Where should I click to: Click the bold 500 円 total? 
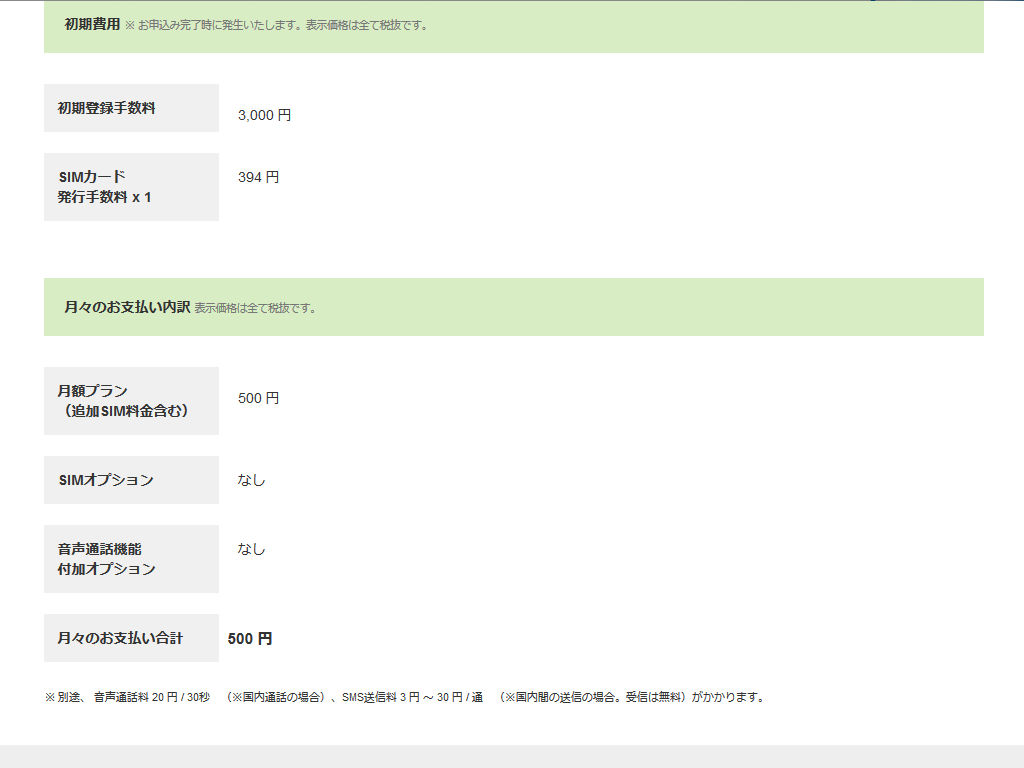[250, 639]
